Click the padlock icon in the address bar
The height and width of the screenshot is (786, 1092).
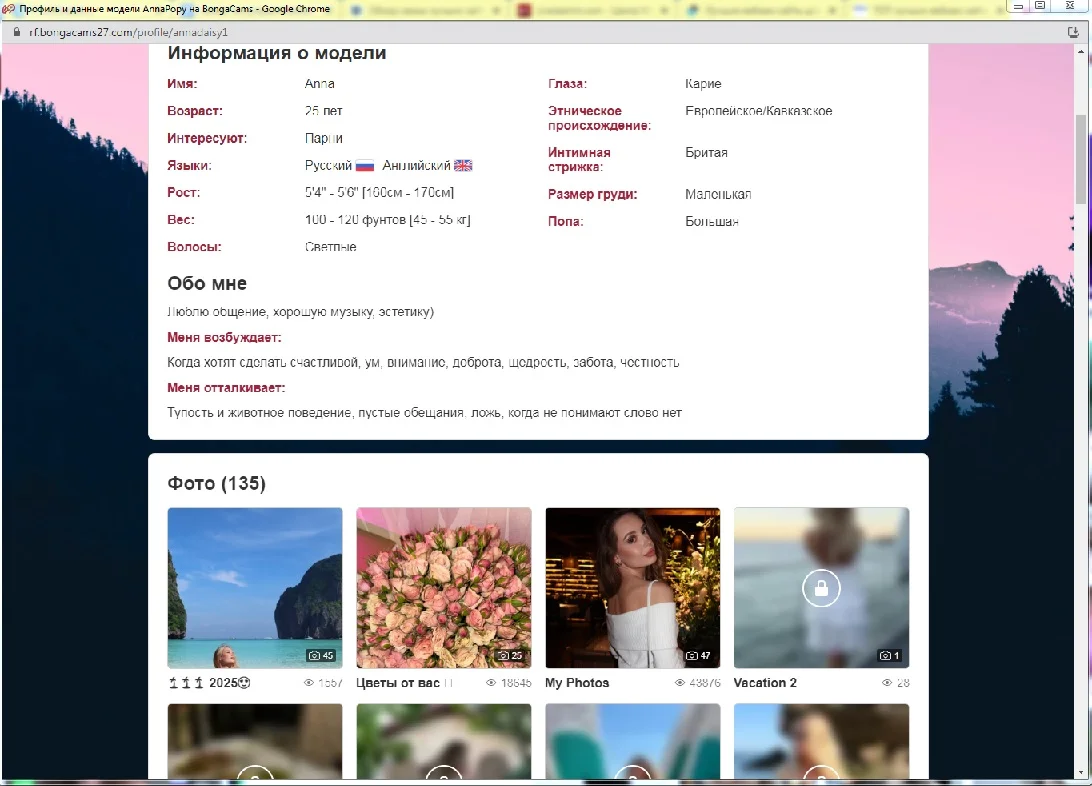tap(17, 32)
